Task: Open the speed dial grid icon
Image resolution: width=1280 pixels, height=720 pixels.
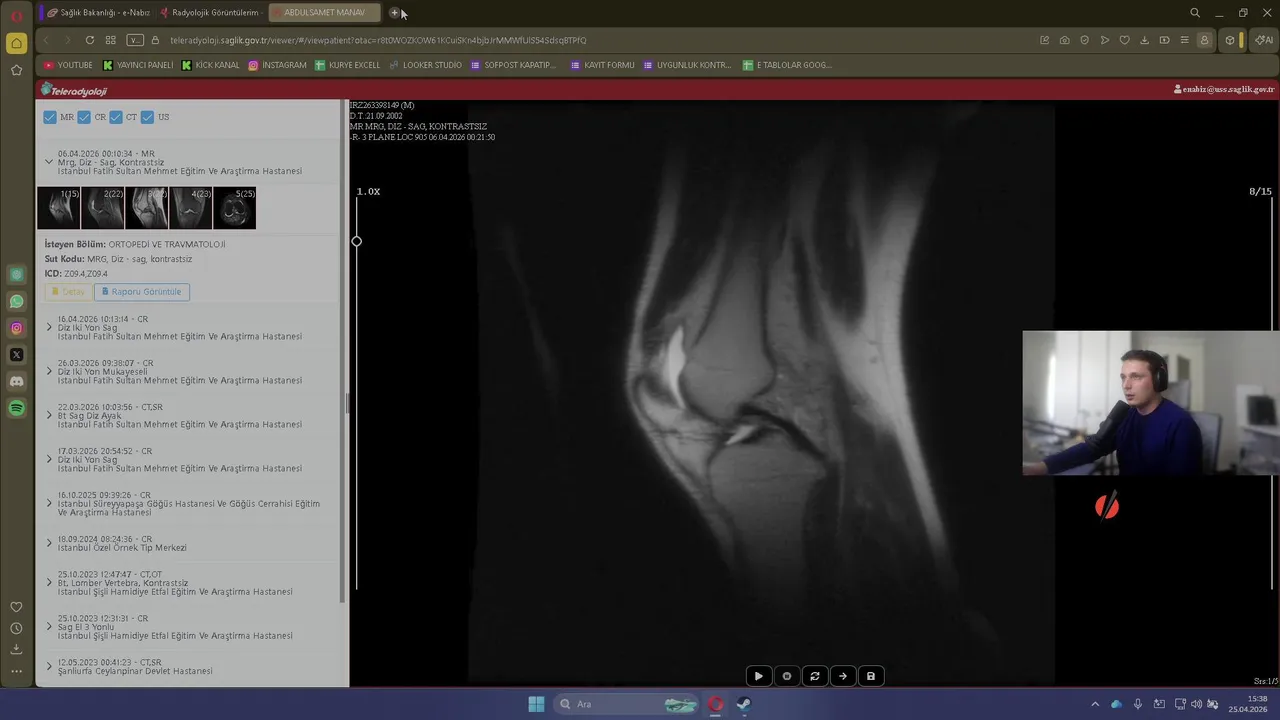Action: click(110, 40)
